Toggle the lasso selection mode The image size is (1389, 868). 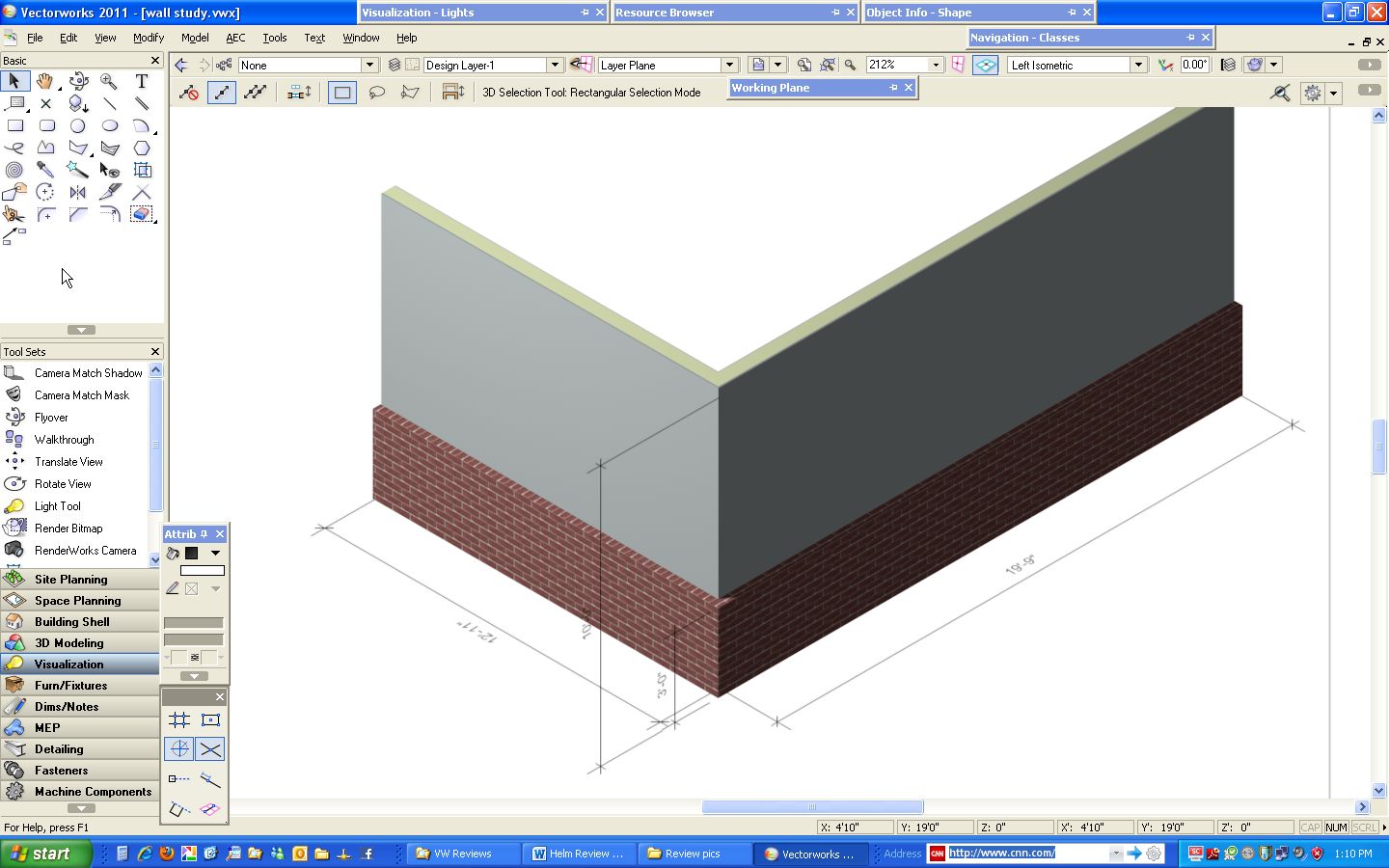pos(378,92)
